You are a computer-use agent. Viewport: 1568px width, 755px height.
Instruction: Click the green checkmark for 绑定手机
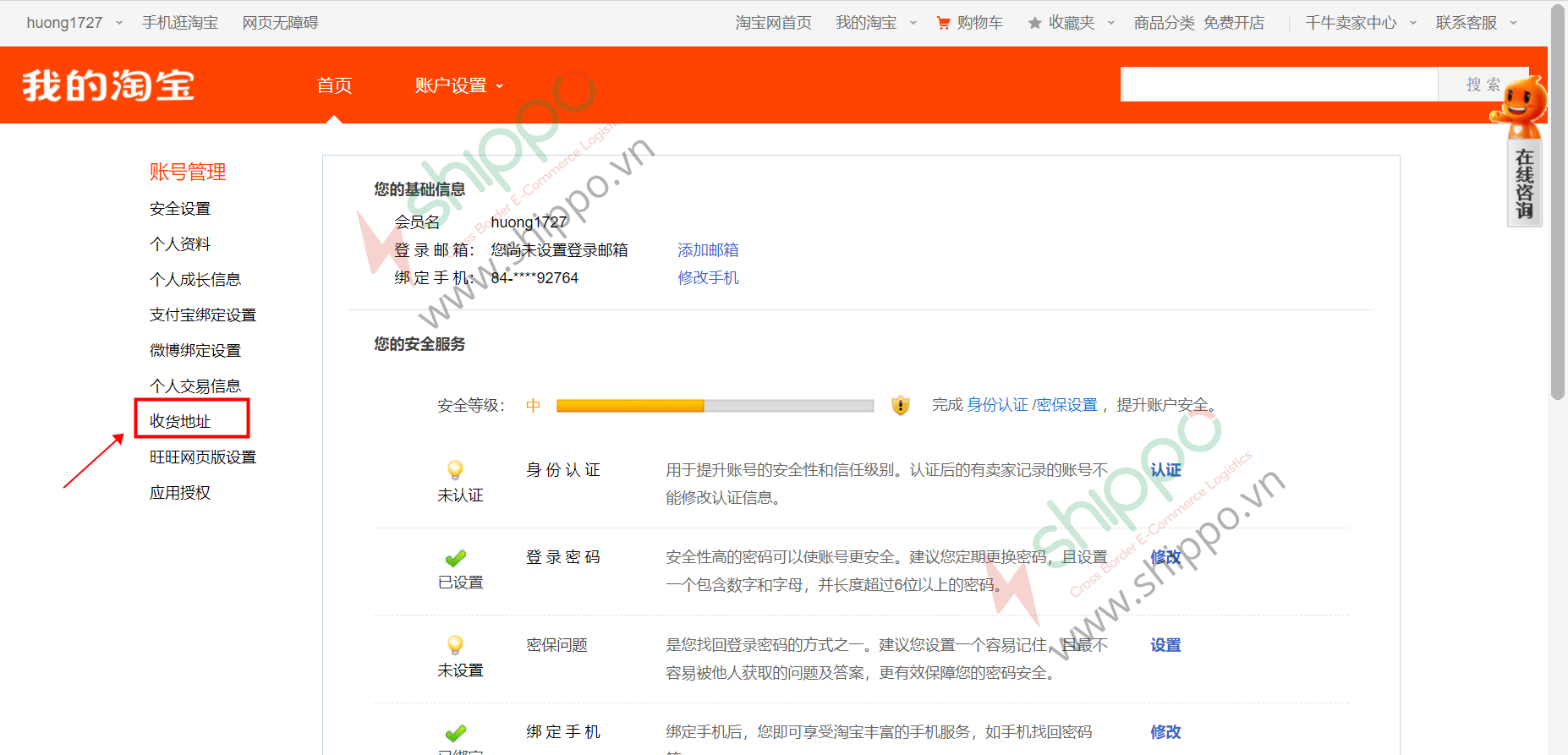[456, 733]
